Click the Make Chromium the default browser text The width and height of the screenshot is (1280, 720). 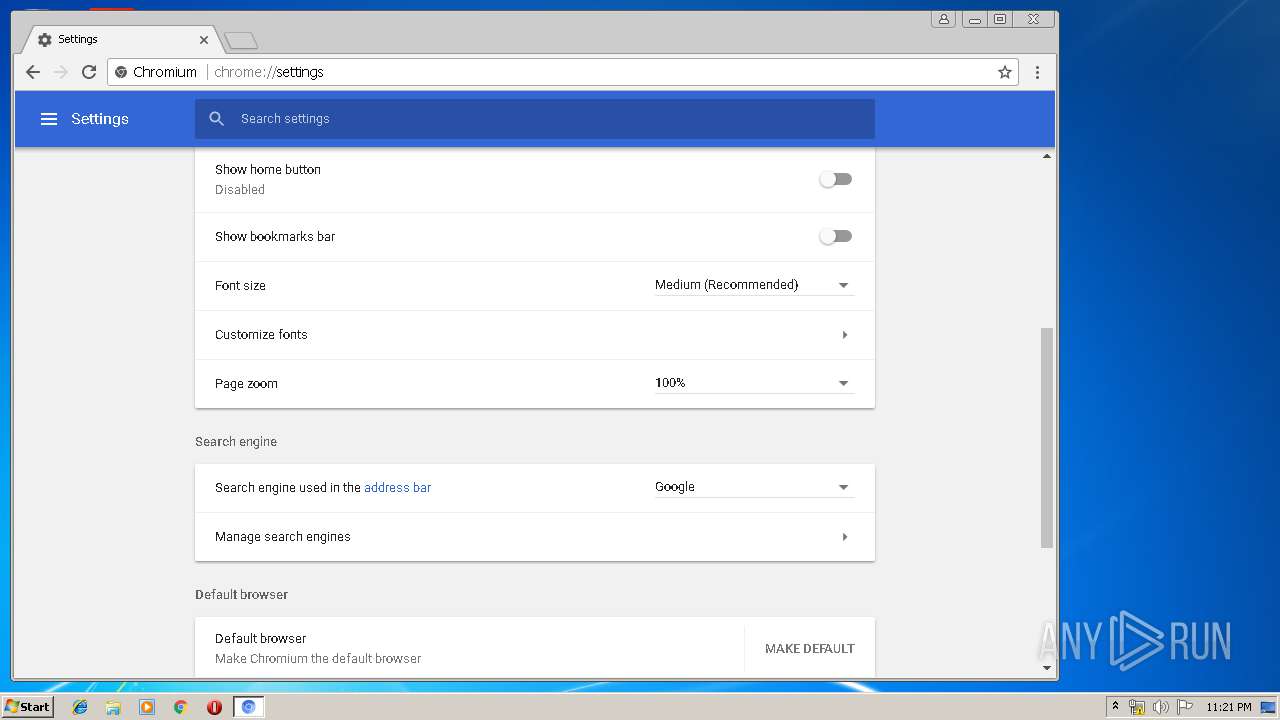click(318, 659)
